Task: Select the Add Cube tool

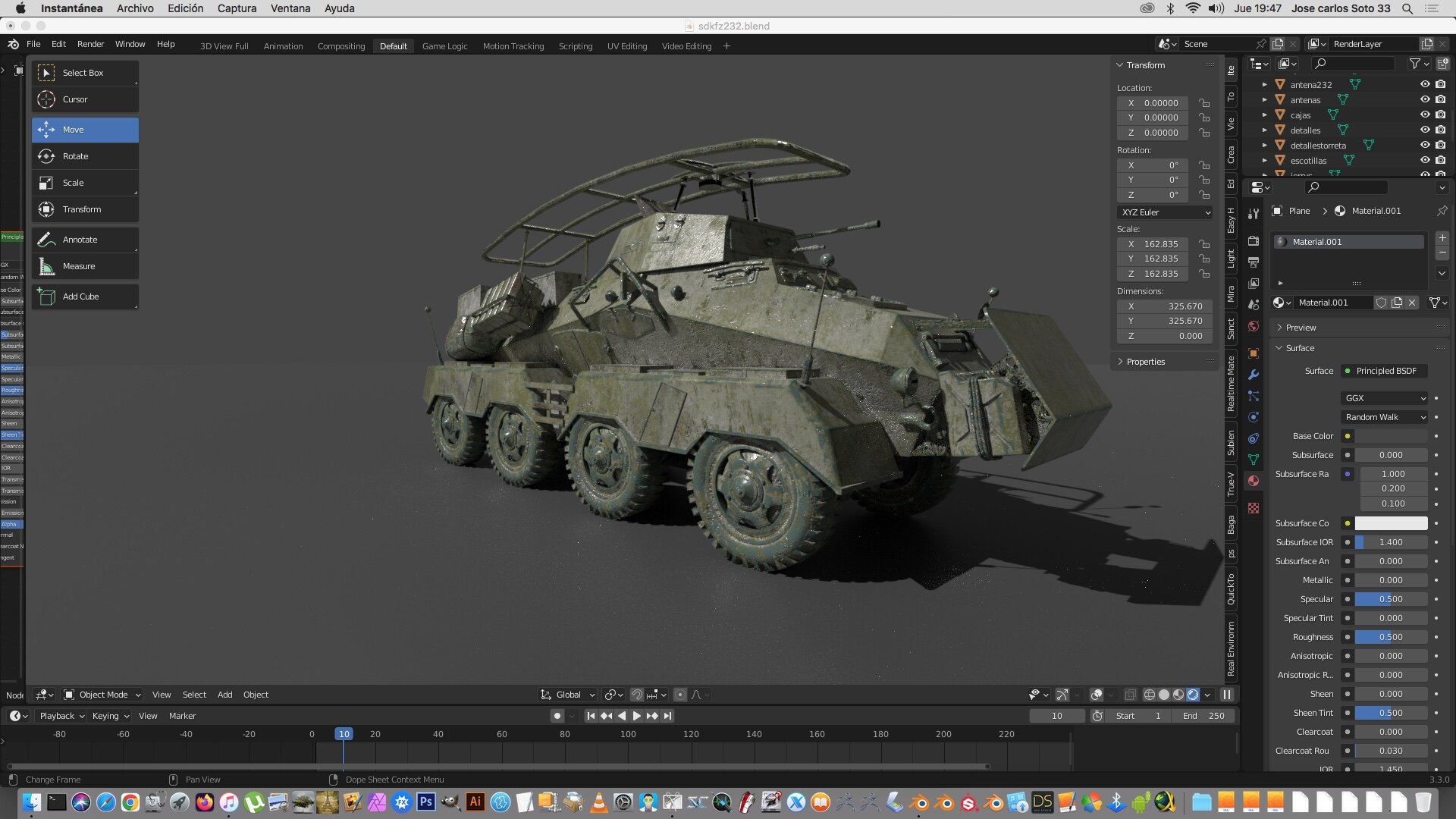Action: coord(85,297)
